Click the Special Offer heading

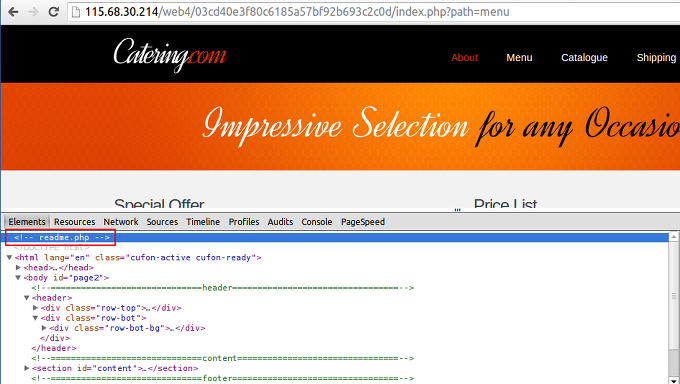(x=159, y=204)
